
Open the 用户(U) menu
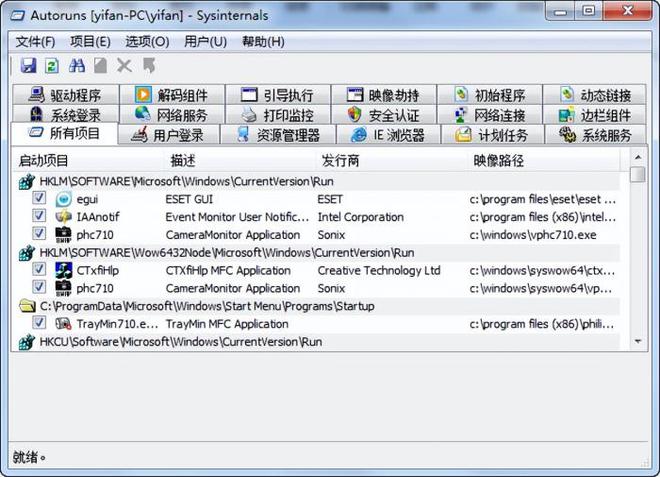(x=205, y=42)
